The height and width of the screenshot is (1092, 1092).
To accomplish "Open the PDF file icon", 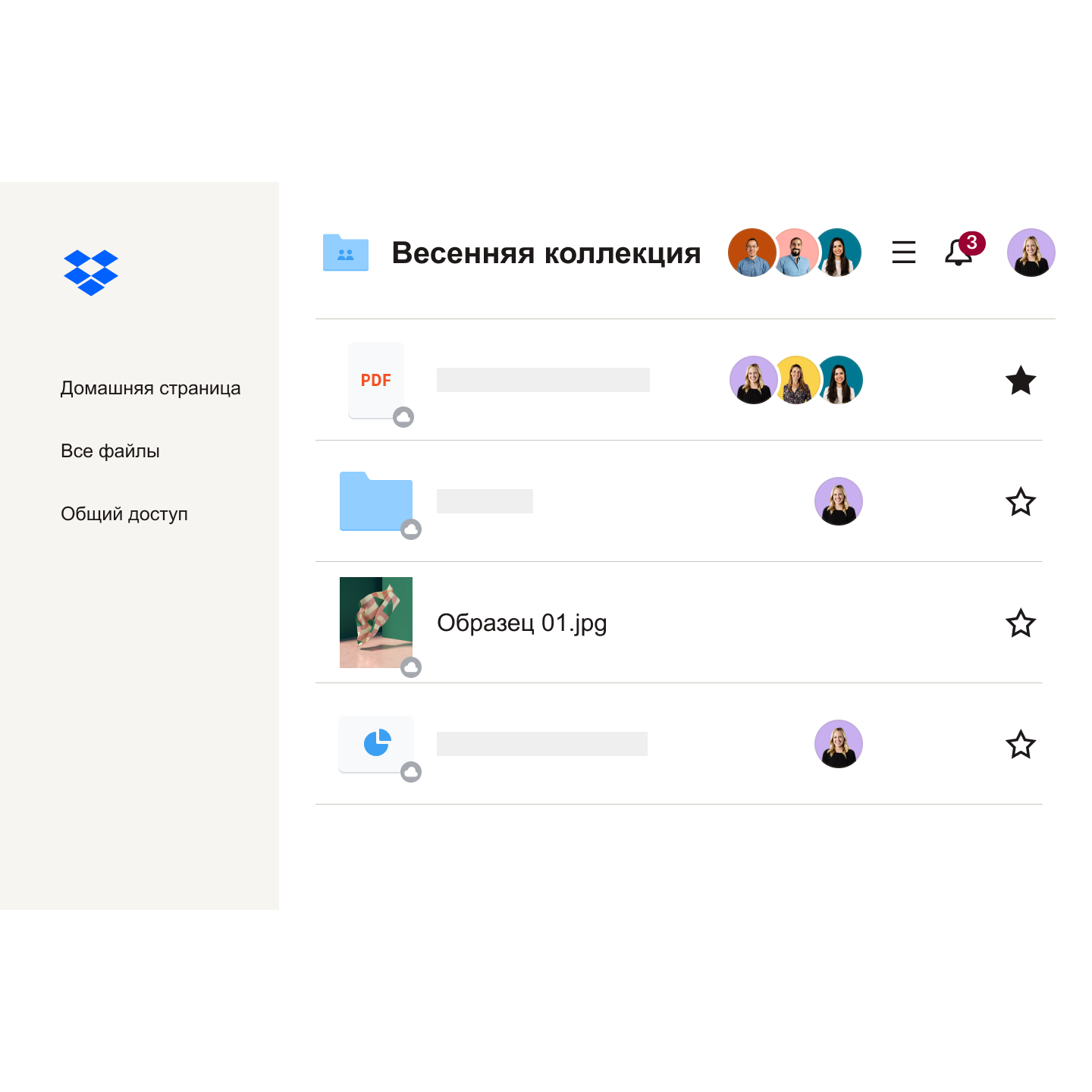I will coord(376,380).
